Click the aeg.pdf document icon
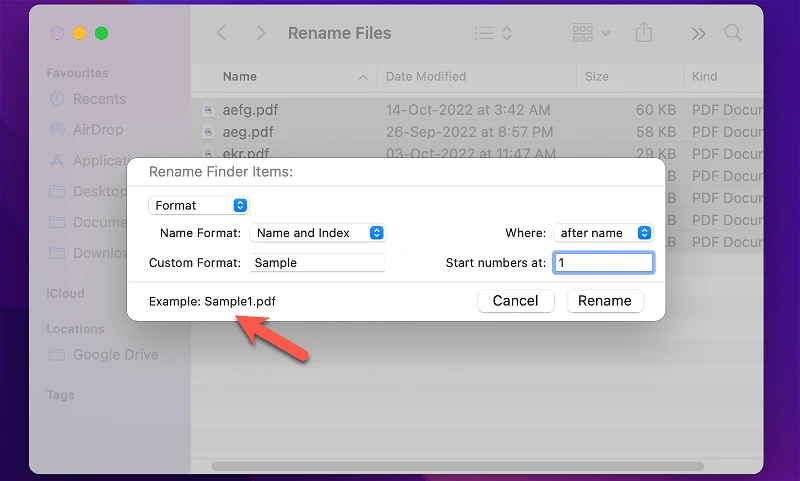 208,132
